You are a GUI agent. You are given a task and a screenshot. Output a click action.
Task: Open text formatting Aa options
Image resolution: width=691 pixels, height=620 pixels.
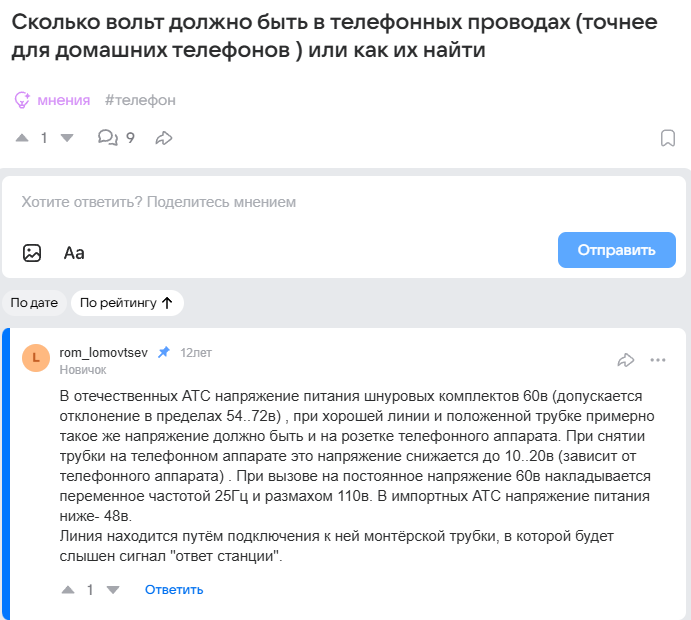74,252
